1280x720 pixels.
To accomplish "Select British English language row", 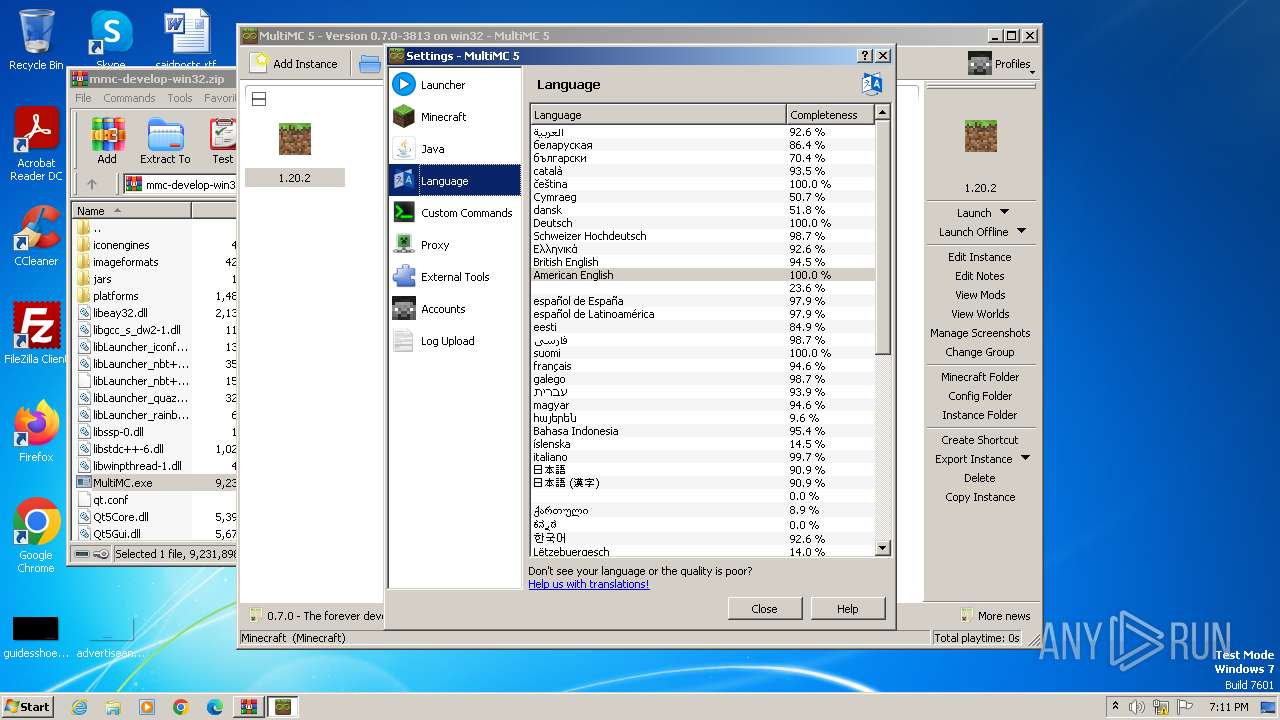I will click(x=702, y=262).
